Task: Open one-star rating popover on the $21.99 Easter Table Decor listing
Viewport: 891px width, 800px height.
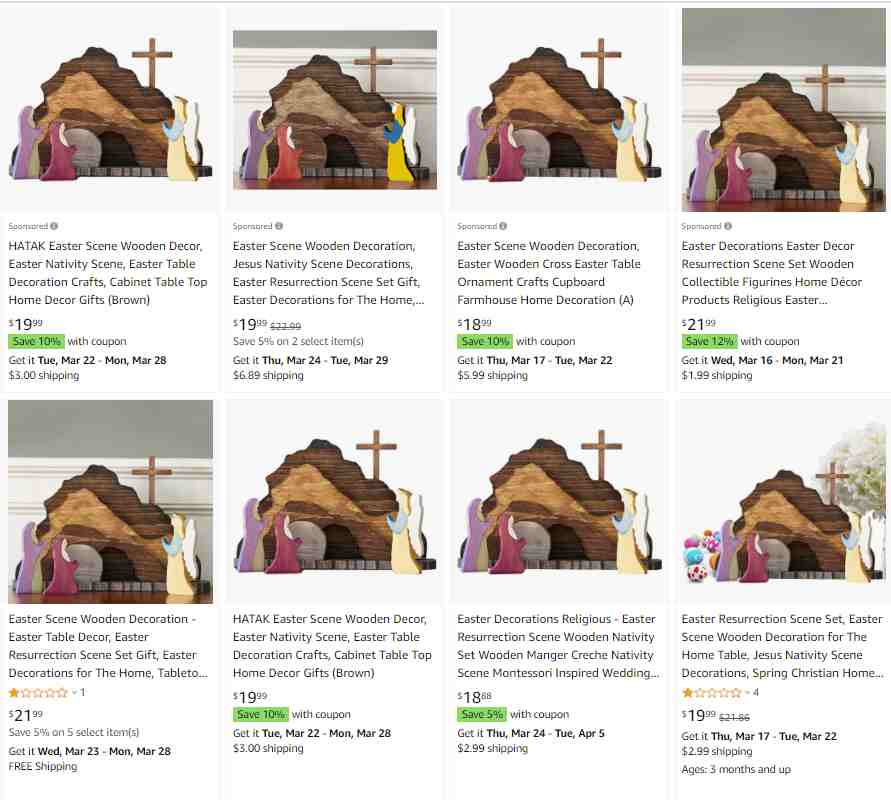Action: (x=39, y=693)
